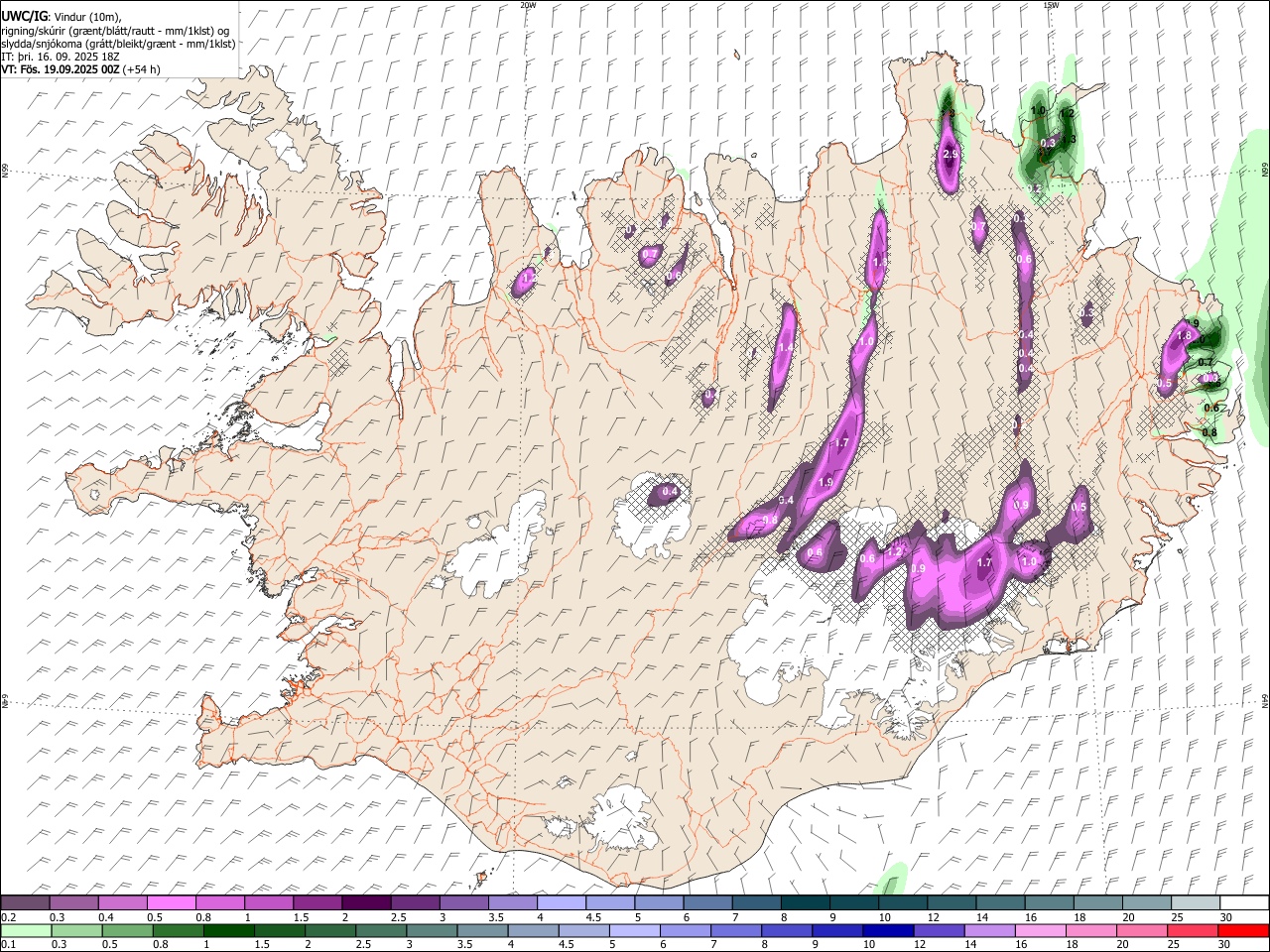Click the 0.2 label in the upper legend row
Image resolution: width=1270 pixels, height=952 pixels.
tap(8, 917)
